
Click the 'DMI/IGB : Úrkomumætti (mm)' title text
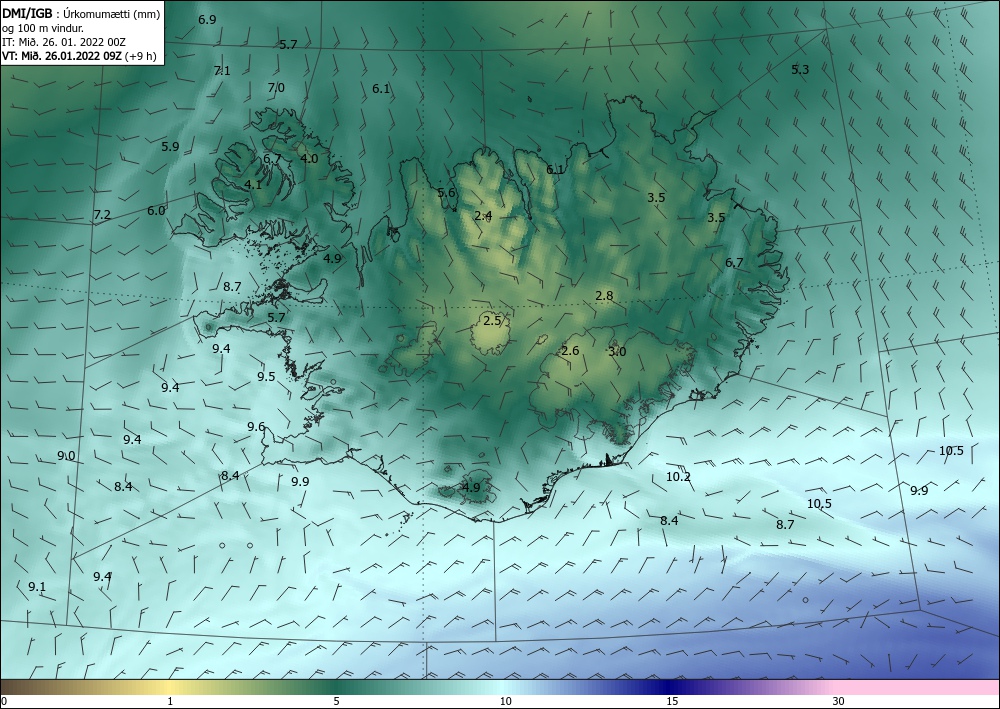tap(81, 13)
